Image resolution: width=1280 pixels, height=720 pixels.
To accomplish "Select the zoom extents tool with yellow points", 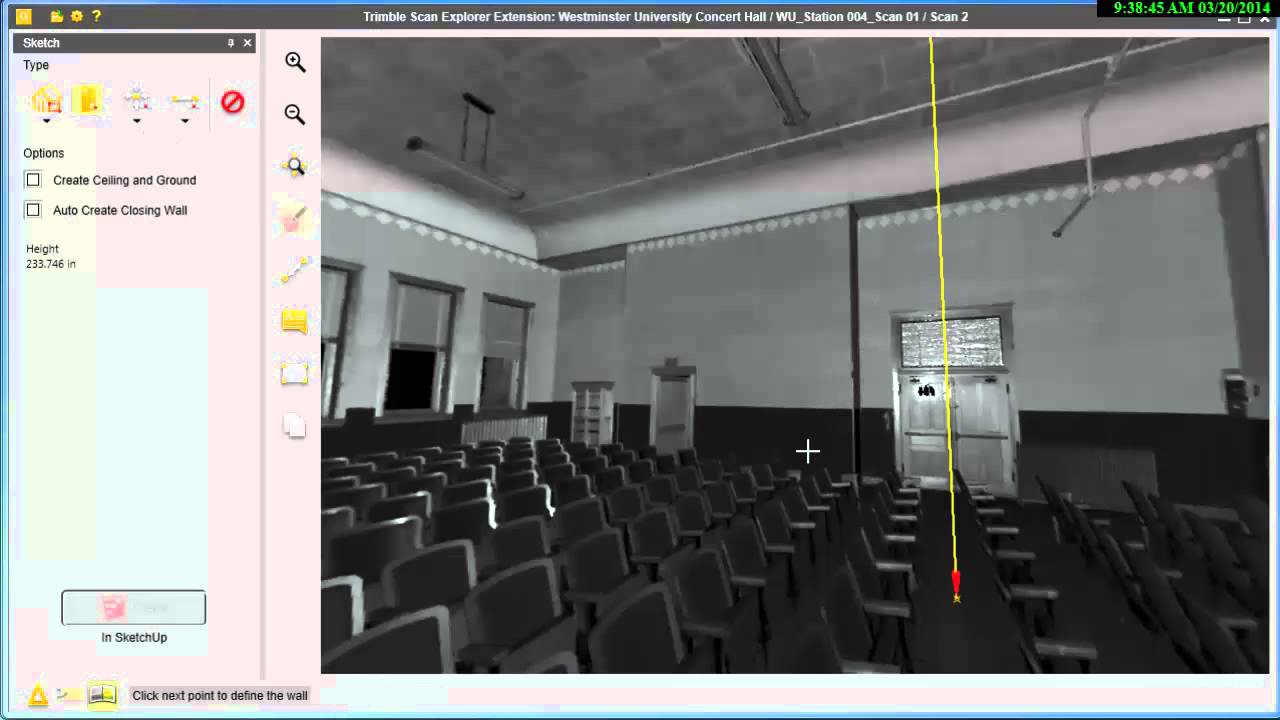I will [x=295, y=166].
